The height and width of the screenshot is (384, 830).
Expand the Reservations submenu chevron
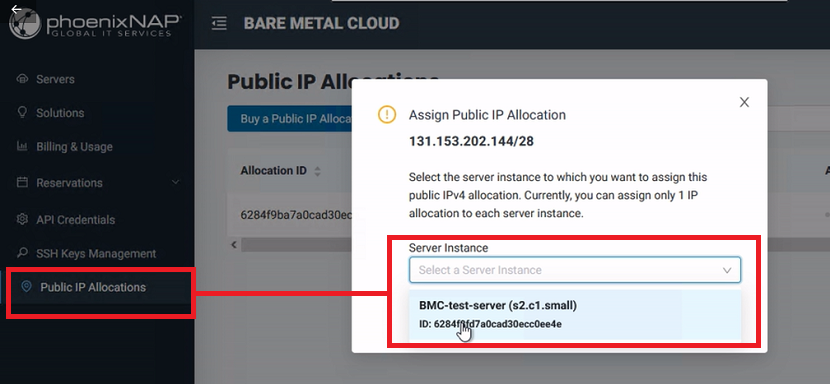point(176,182)
